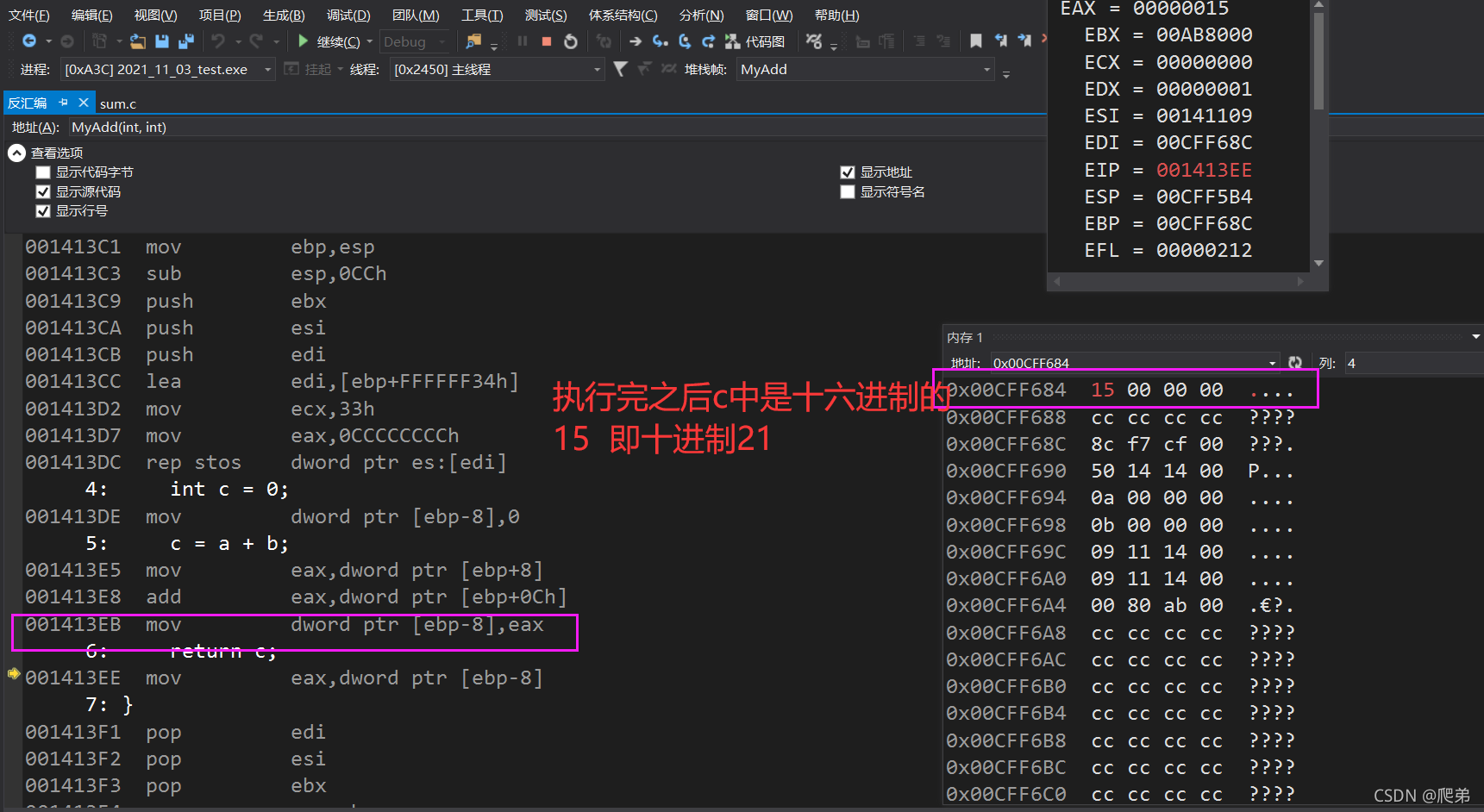Click the registers horizontal scroll right arrow
This screenshot has width=1484, height=812.
[1301, 281]
